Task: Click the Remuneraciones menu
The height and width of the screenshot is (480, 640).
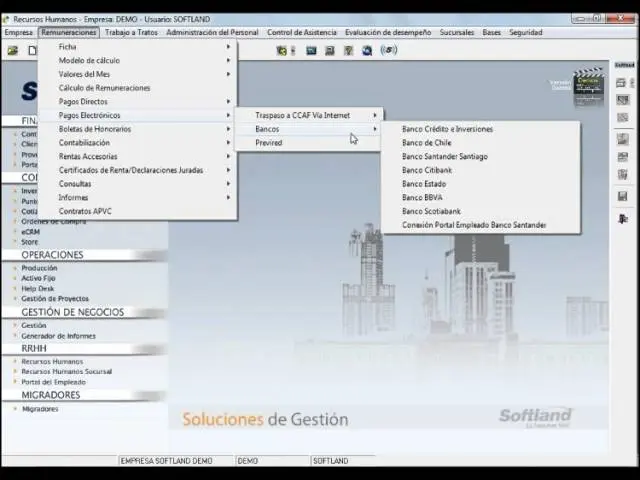Action: 69,32
